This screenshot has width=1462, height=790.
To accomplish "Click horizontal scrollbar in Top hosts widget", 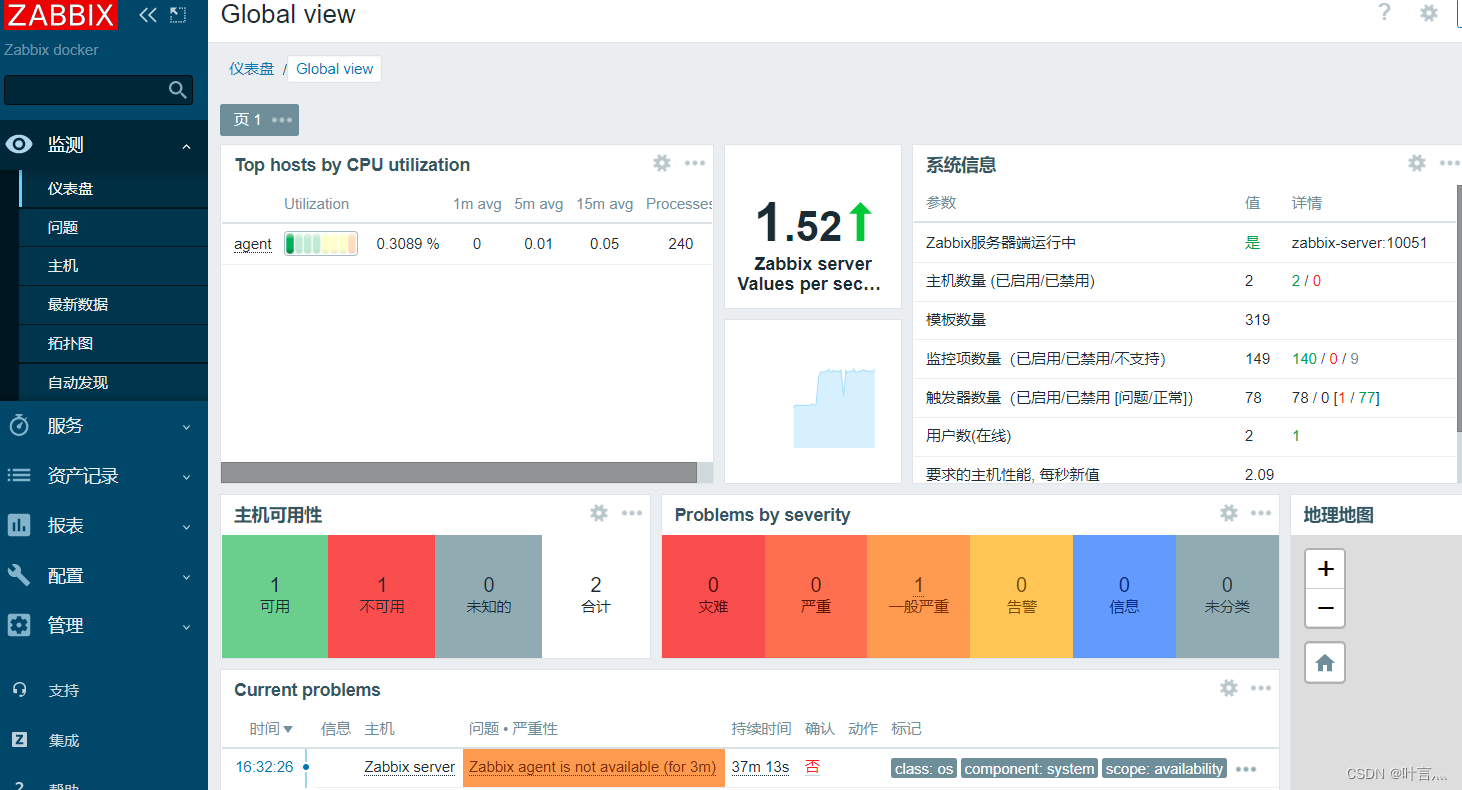I will [x=458, y=472].
